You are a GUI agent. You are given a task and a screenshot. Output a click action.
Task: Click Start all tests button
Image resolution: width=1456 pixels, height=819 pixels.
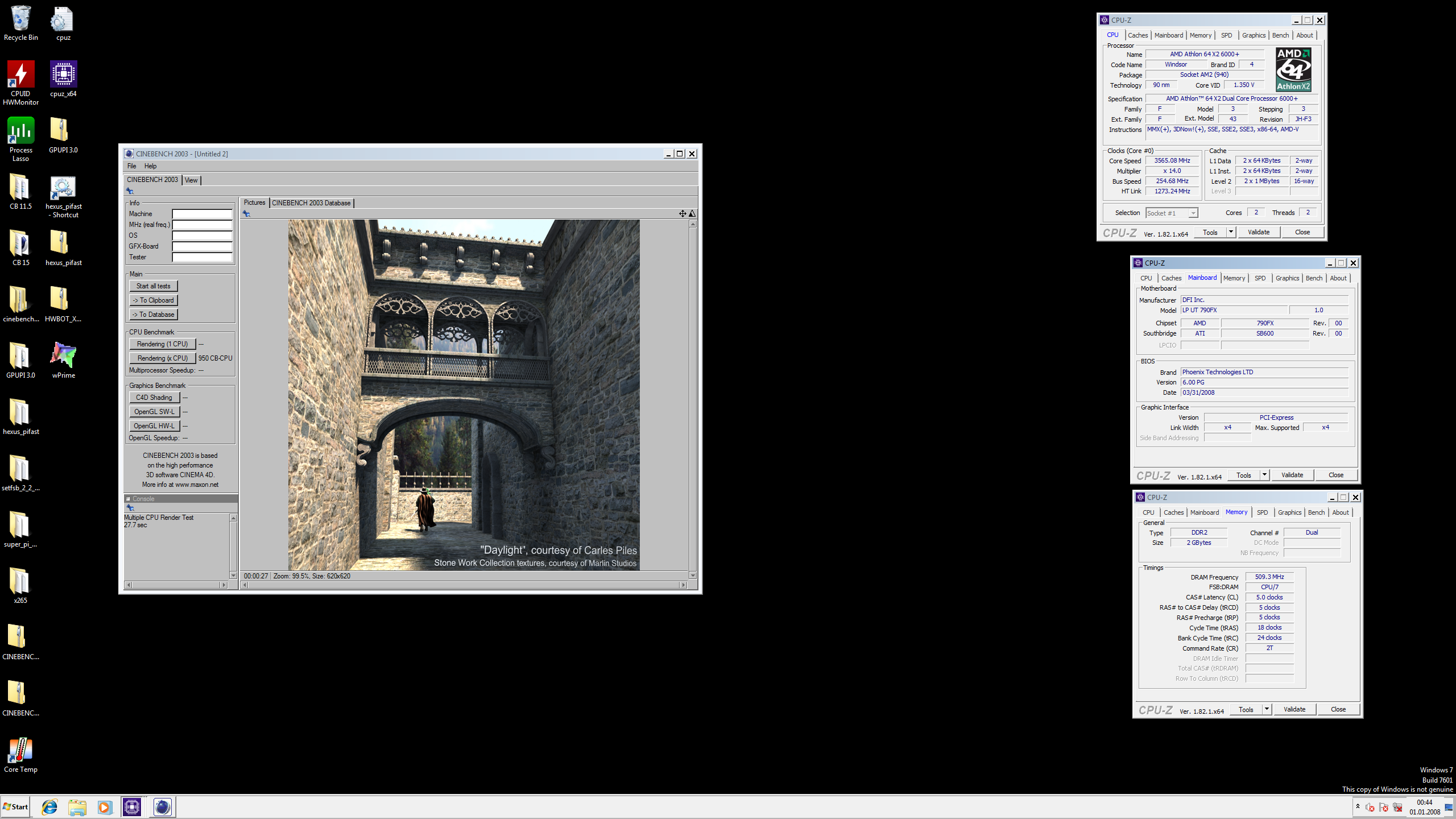[x=154, y=286]
